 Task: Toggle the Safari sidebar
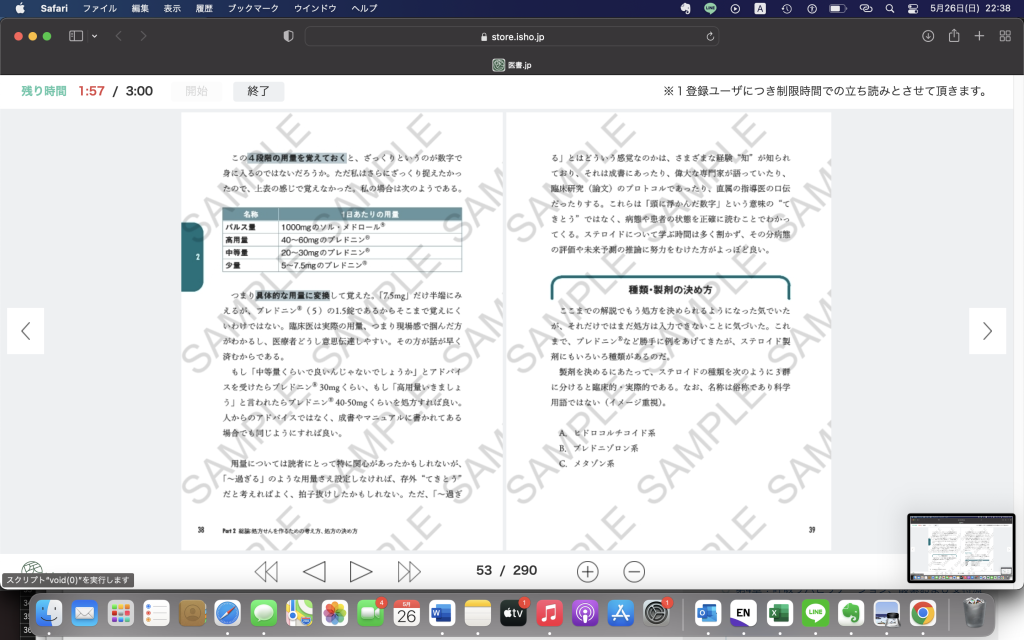click(76, 36)
